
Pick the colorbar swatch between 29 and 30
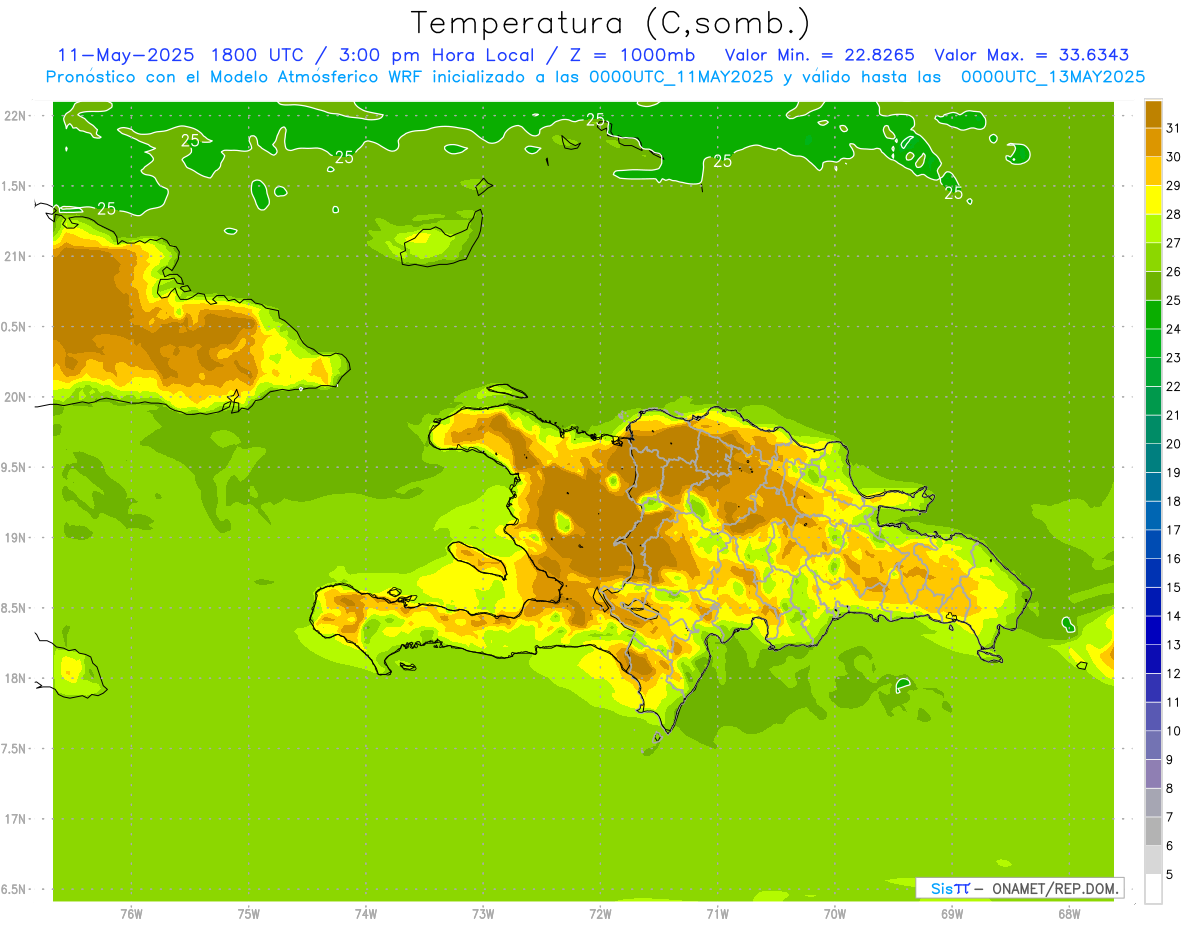tap(1153, 171)
